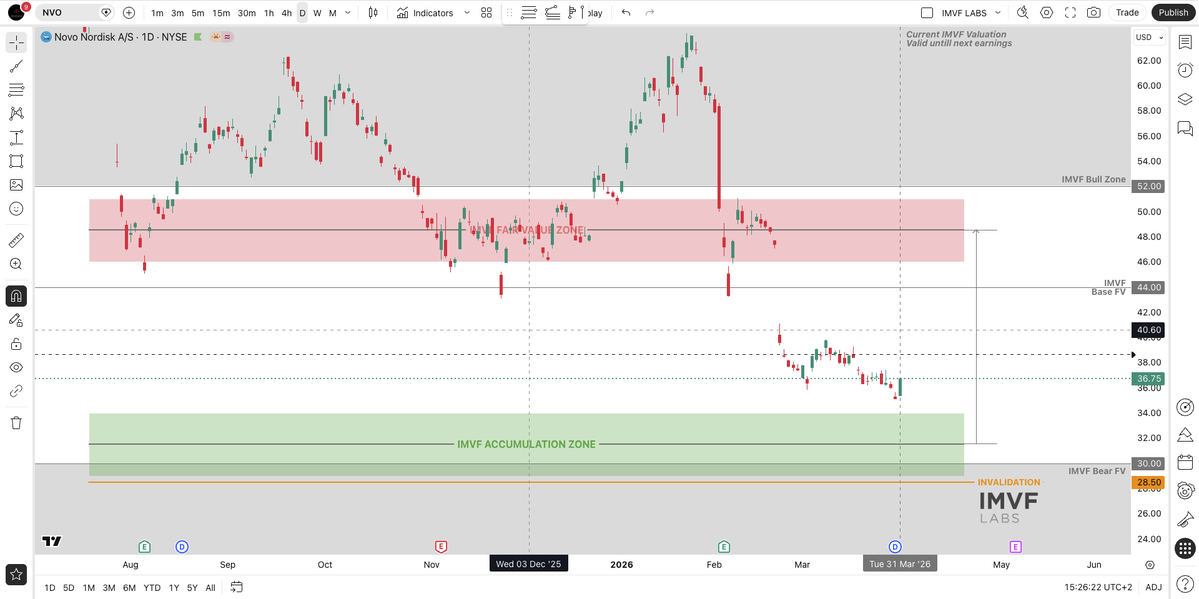This screenshot has height=599, width=1199.
Task: Switch to 1m interval
Action: tap(157, 13)
